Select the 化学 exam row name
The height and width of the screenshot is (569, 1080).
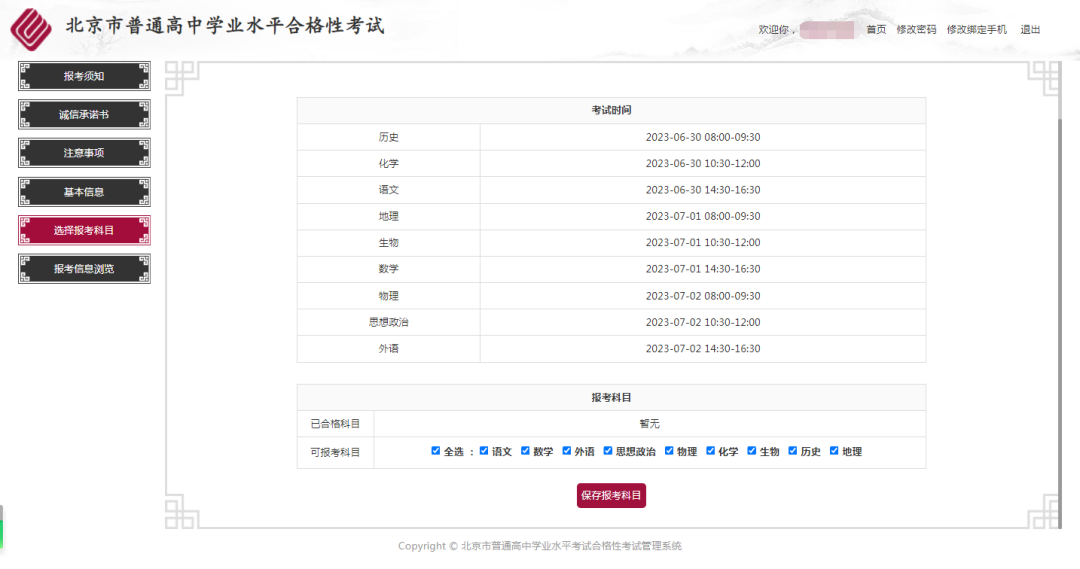pyautogui.click(x=388, y=163)
